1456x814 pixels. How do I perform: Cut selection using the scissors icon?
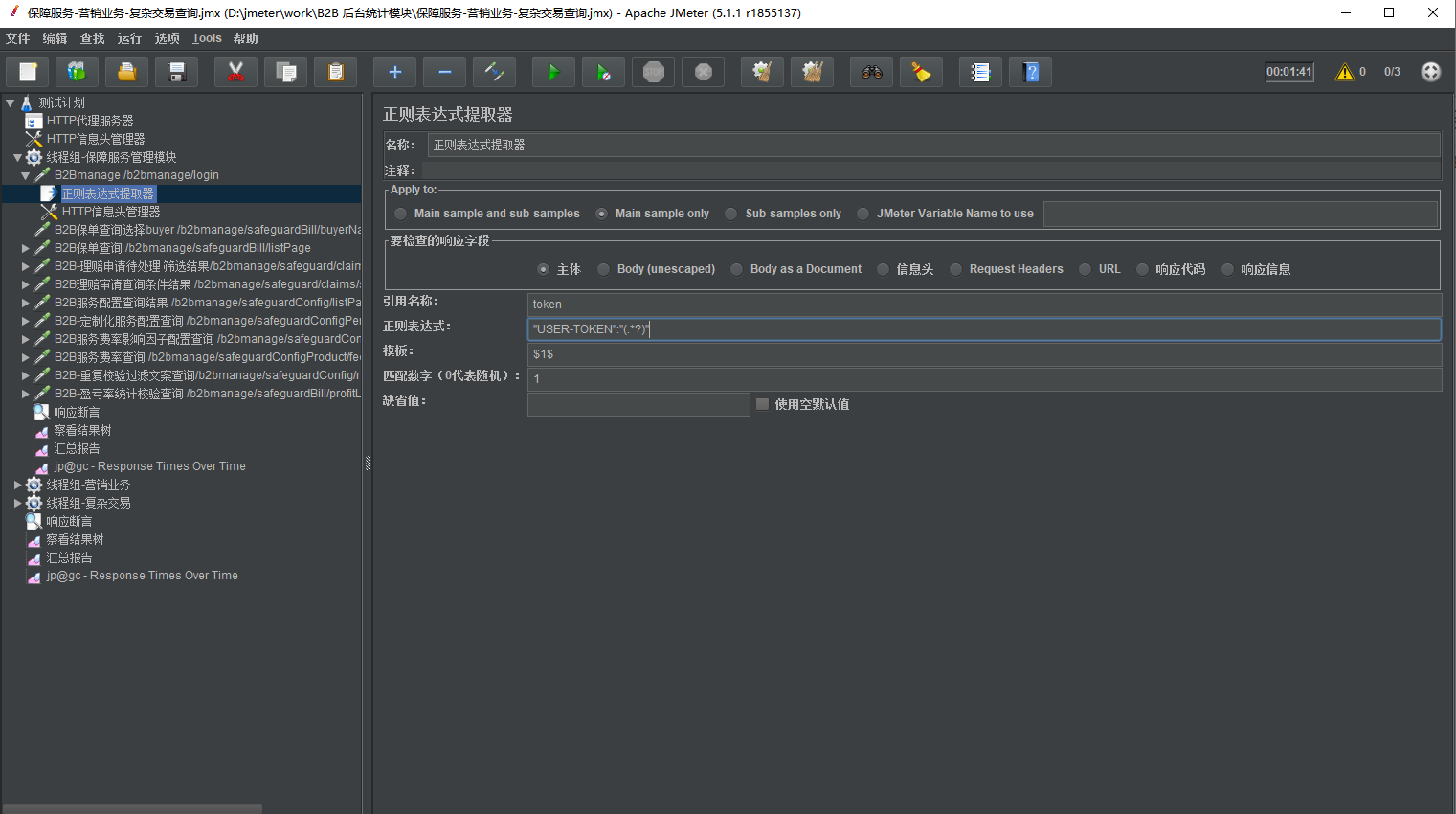tap(235, 72)
